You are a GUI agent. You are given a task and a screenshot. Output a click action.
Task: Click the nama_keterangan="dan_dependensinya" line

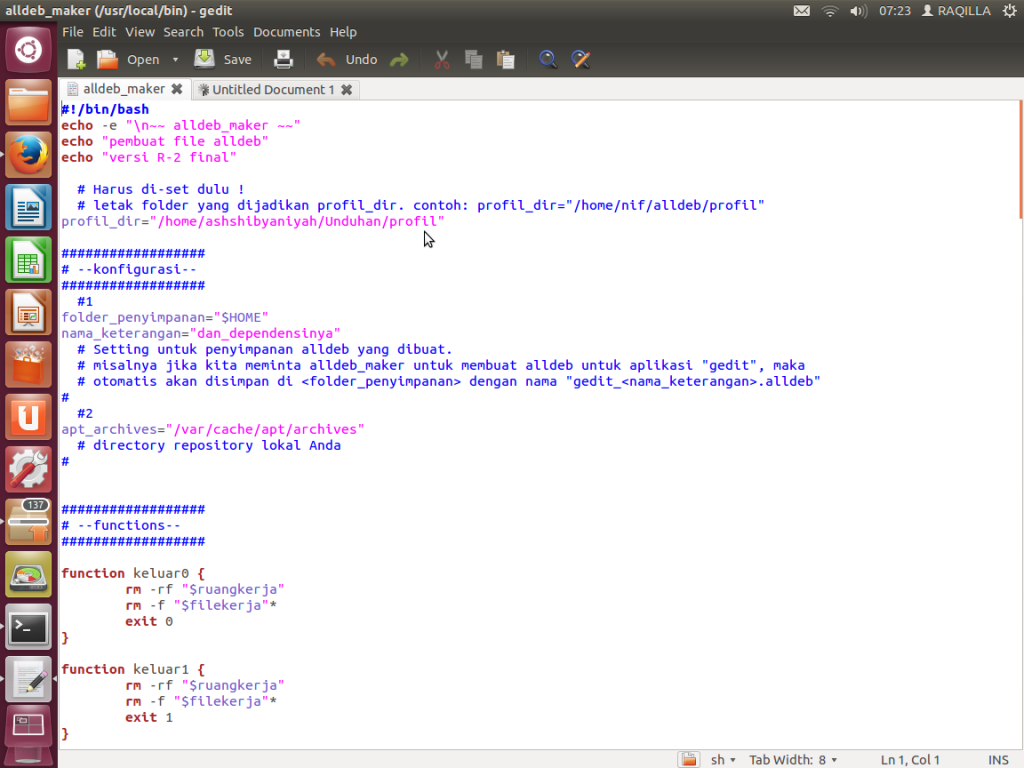201,333
